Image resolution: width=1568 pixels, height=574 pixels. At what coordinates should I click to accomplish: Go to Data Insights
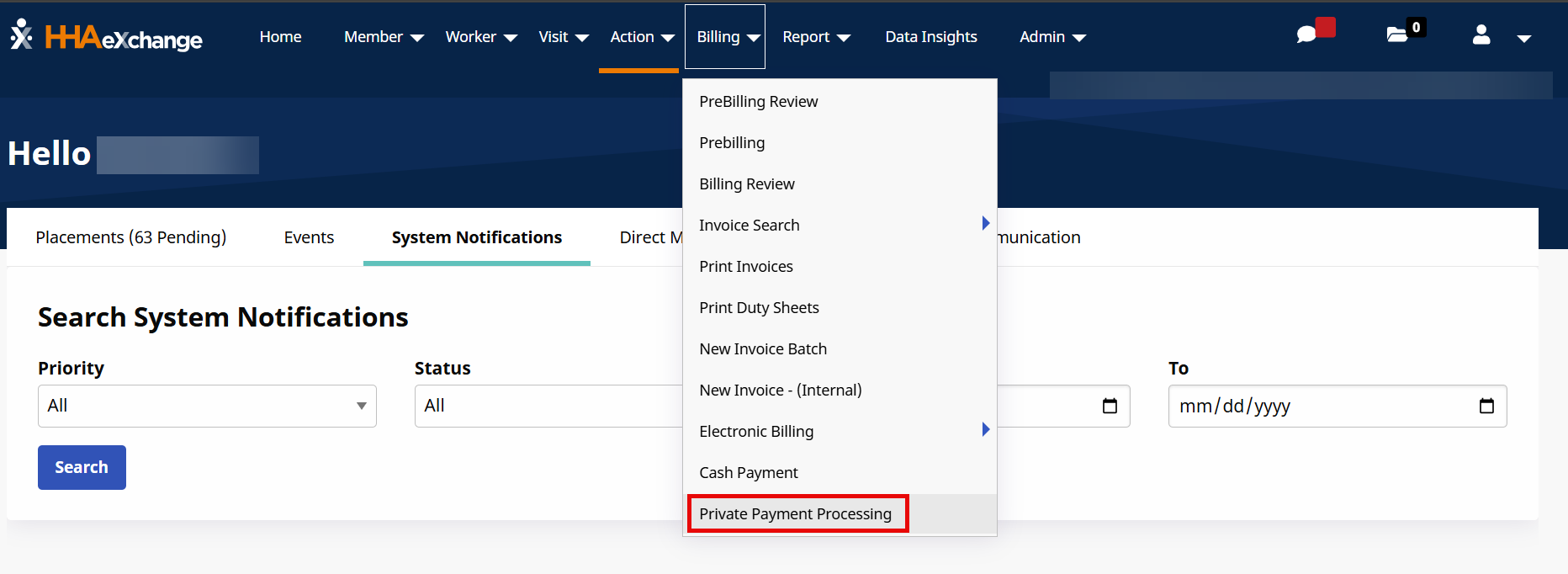point(930,37)
